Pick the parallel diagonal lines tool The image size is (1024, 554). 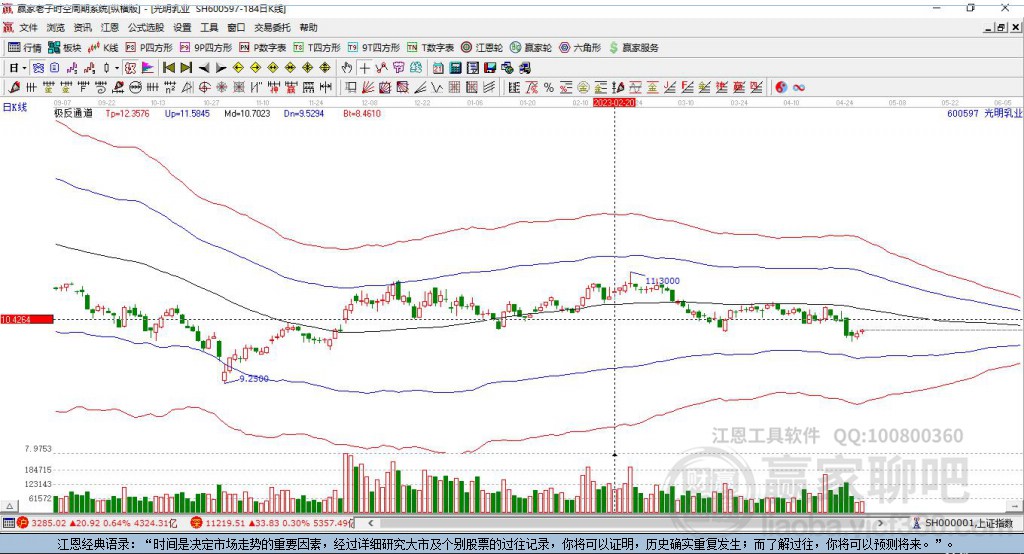(x=488, y=88)
